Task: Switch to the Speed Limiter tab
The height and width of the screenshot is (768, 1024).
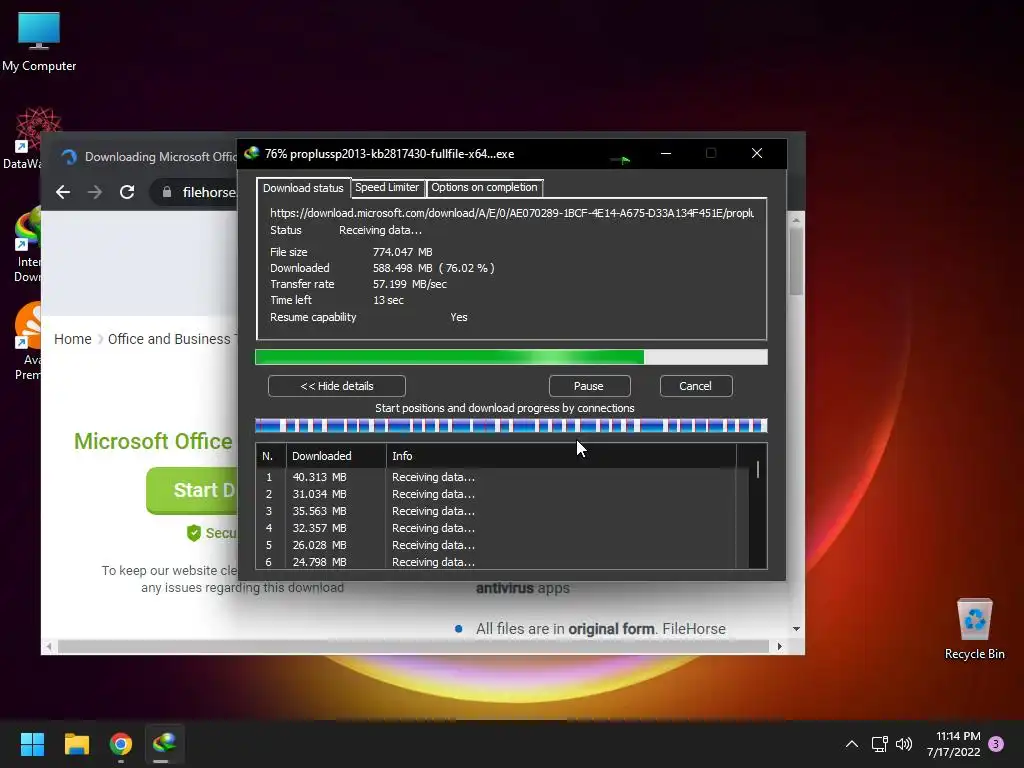Action: point(387,187)
